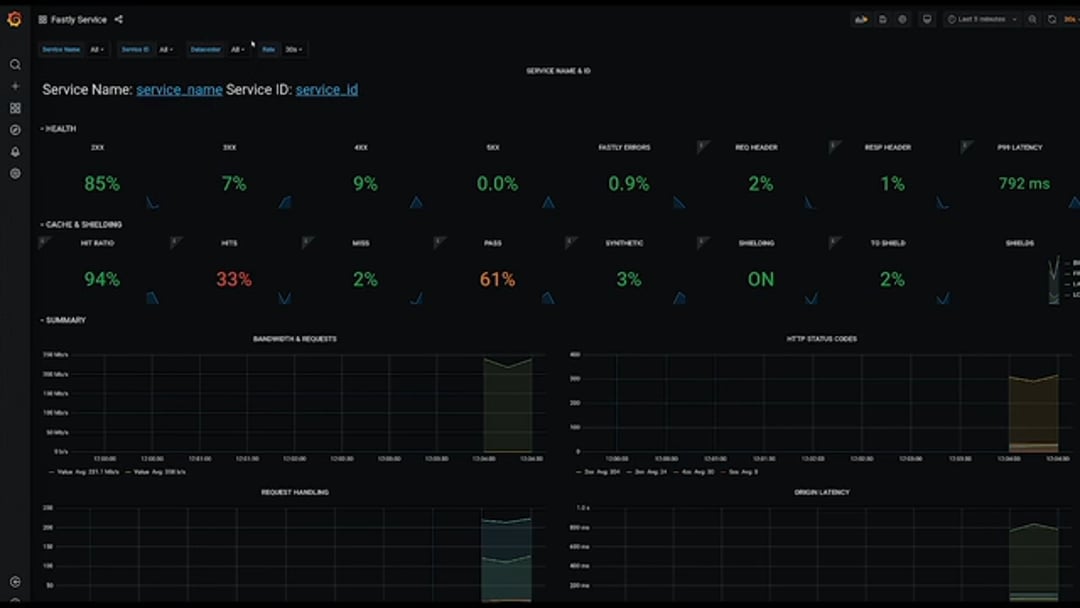Click the info corner on Req Header panel
This screenshot has width=1080, height=608.
coord(701,145)
